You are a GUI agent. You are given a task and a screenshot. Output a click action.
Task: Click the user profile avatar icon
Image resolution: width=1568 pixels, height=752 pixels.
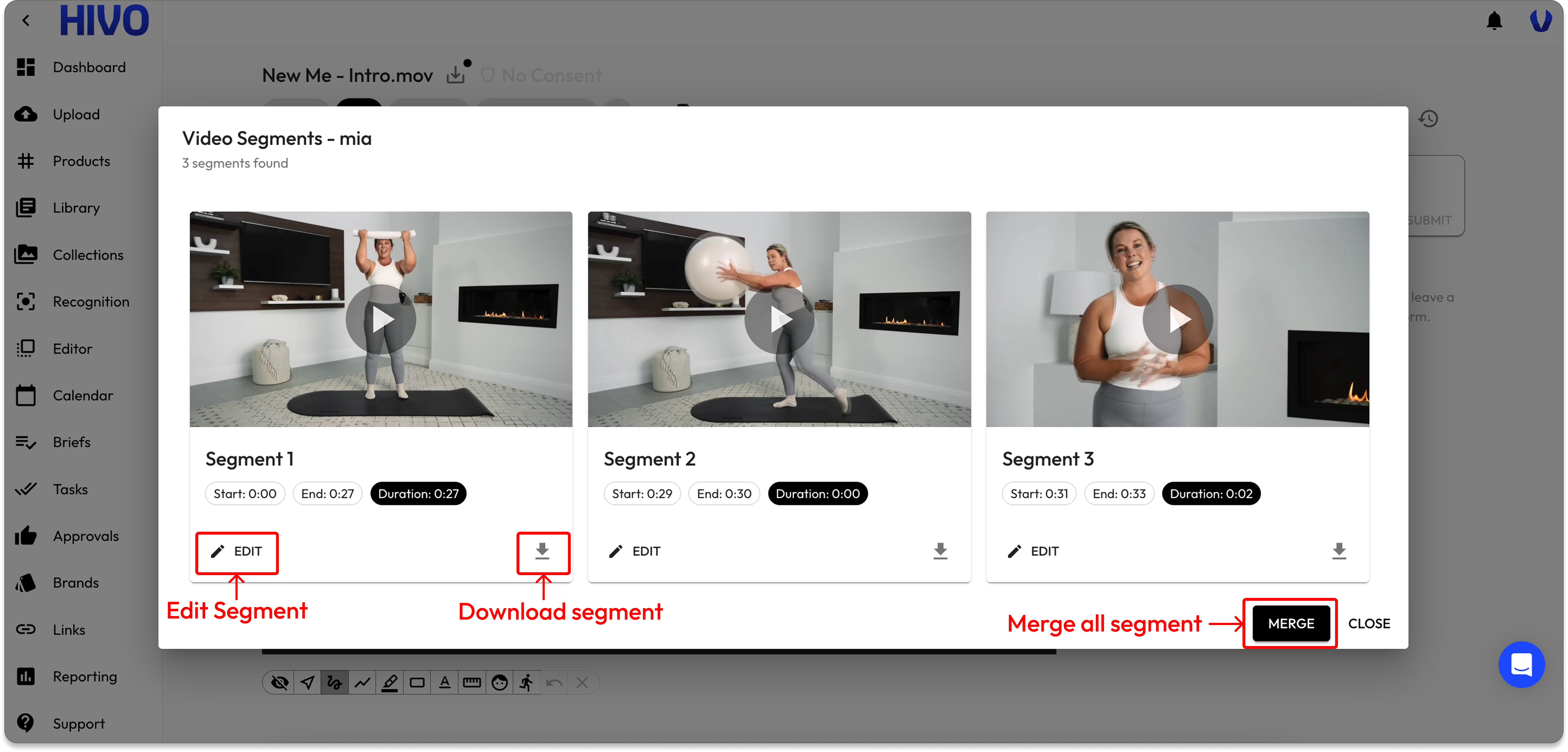(x=1540, y=21)
